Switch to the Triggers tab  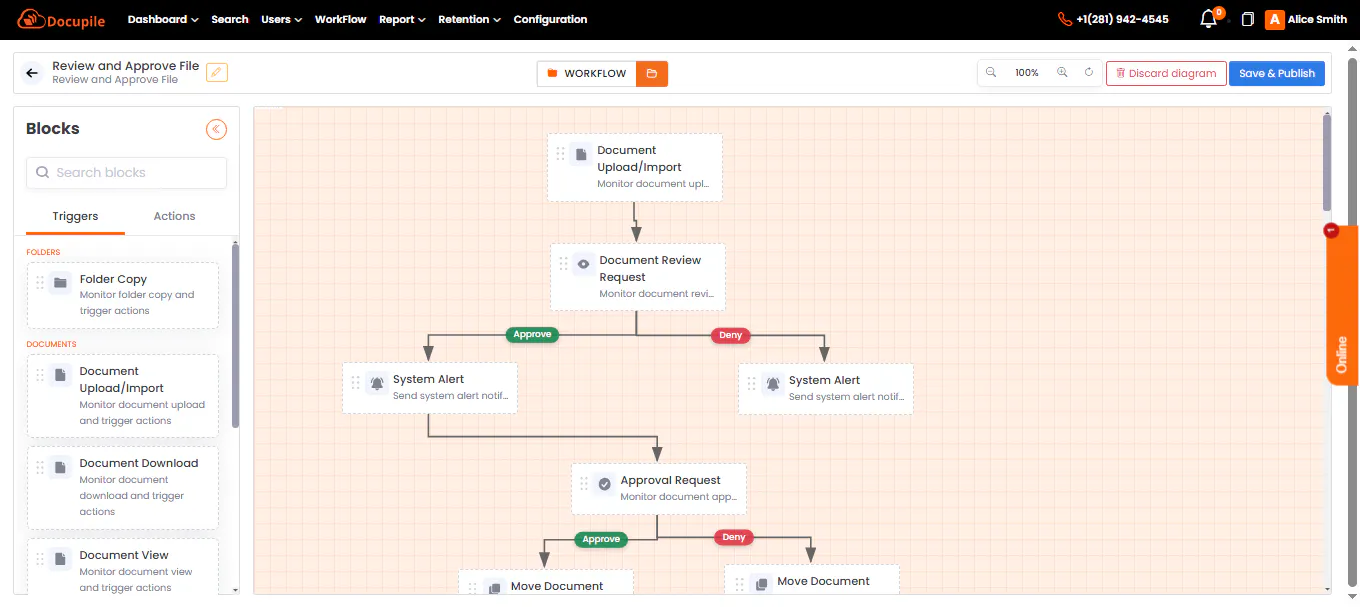pyautogui.click(x=75, y=216)
